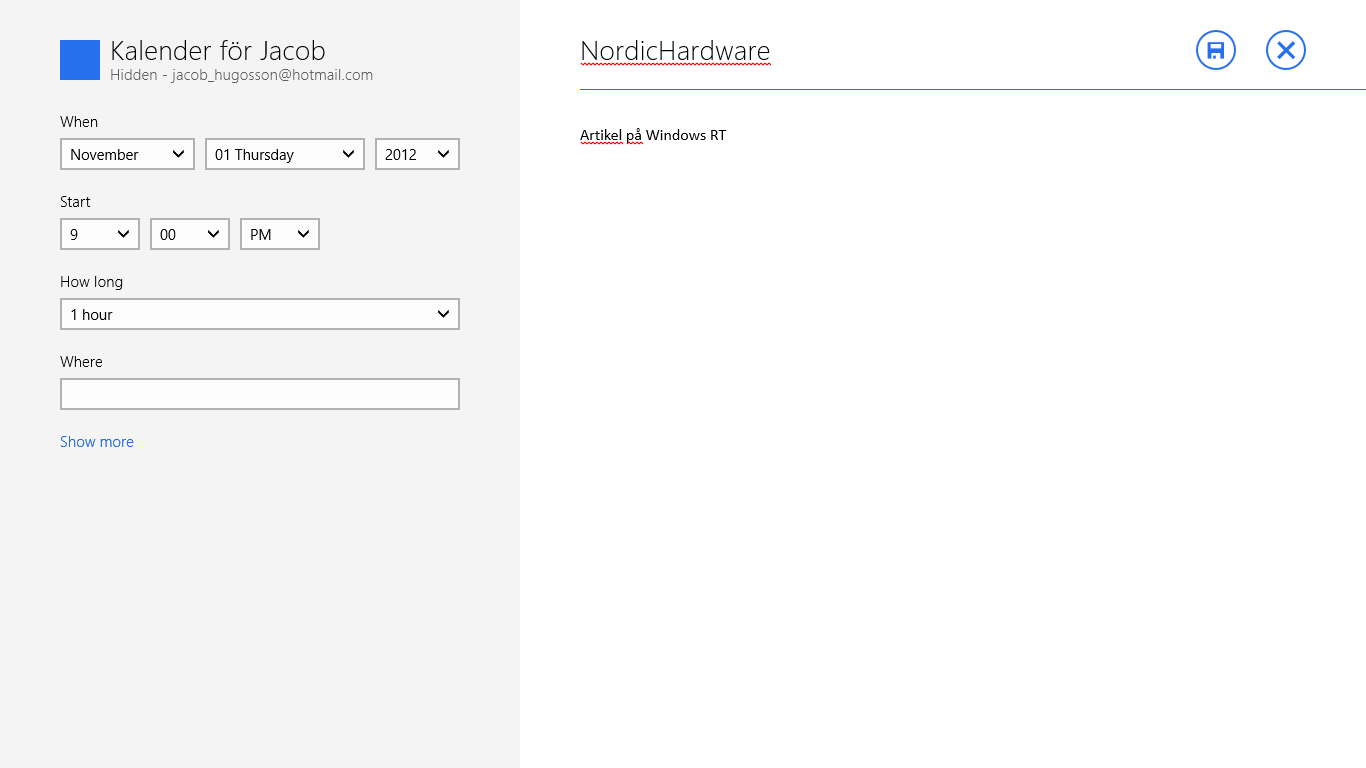Click the Where field label
This screenshot has height=768, width=1366.
[x=81, y=362]
